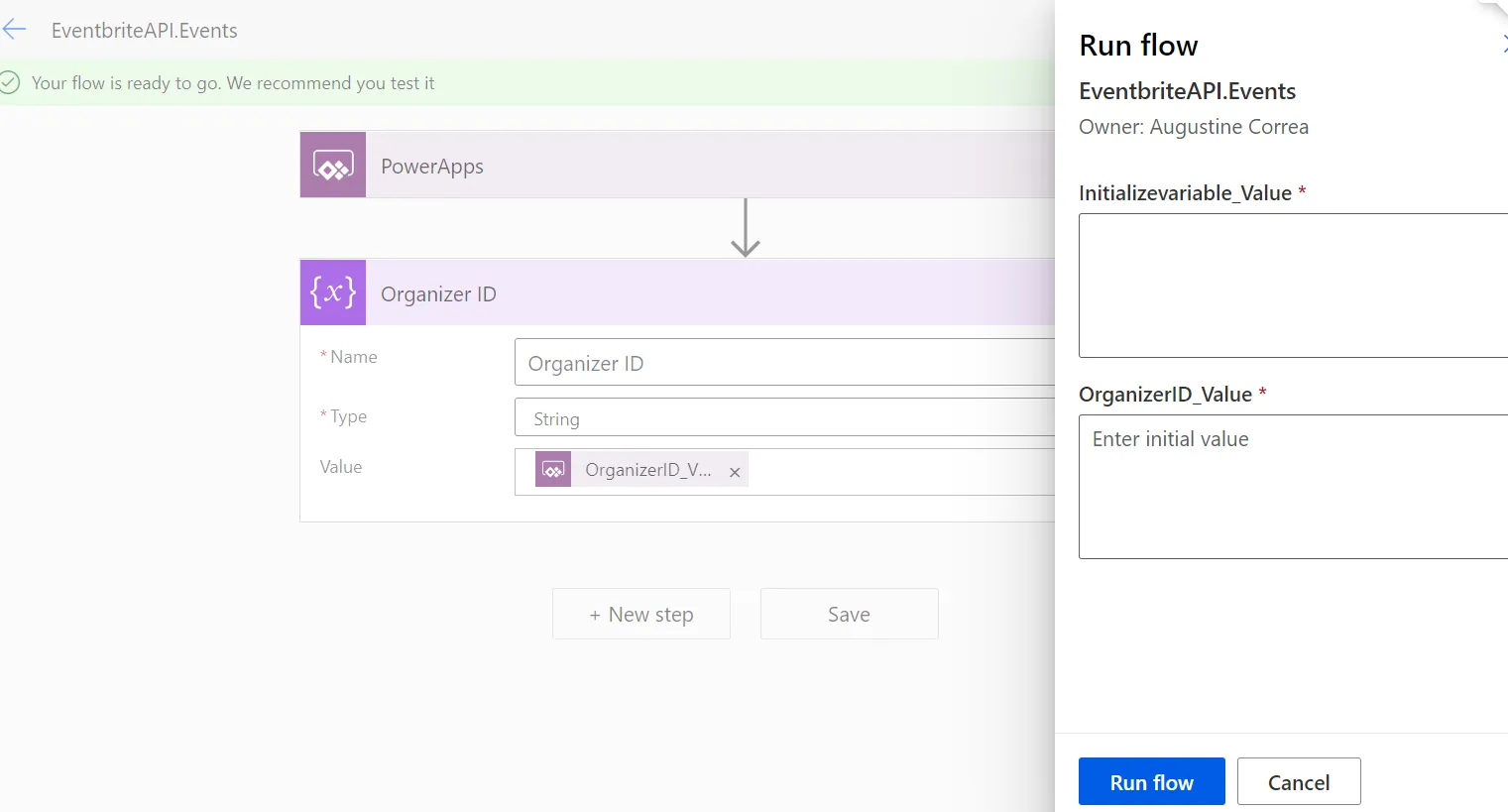Open the Type String dropdown
The image size is (1508, 812).
pos(783,418)
